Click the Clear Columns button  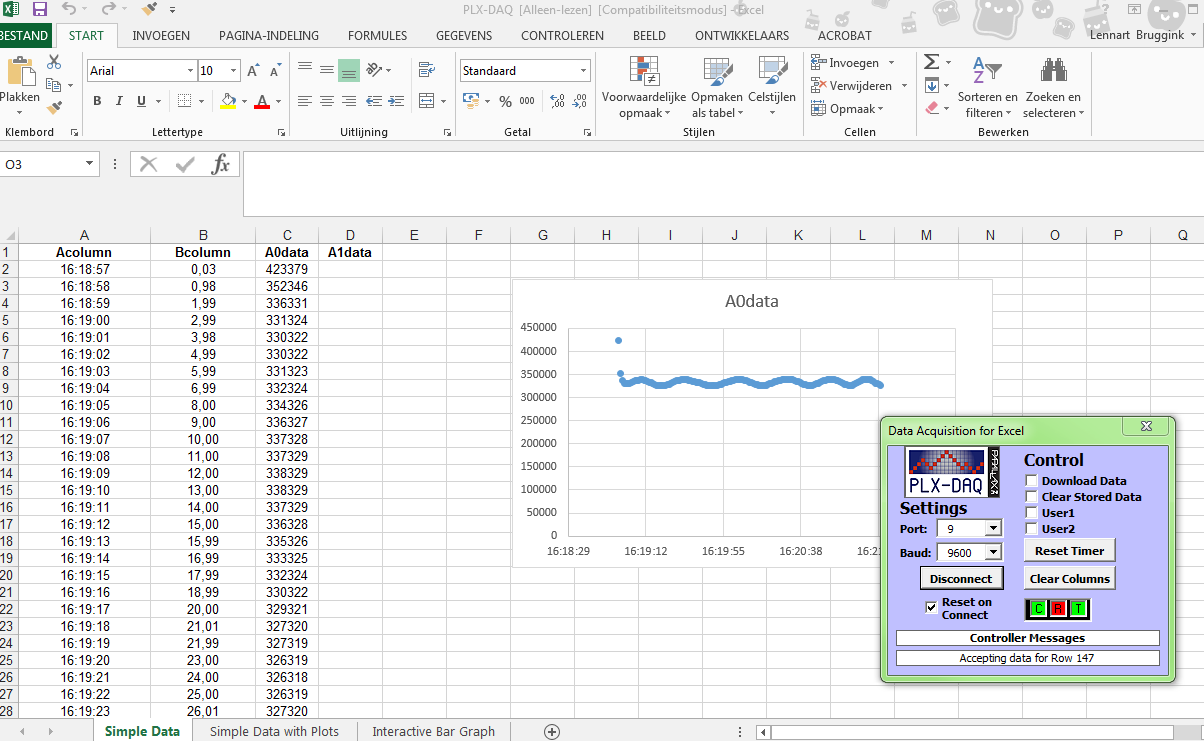(1069, 577)
